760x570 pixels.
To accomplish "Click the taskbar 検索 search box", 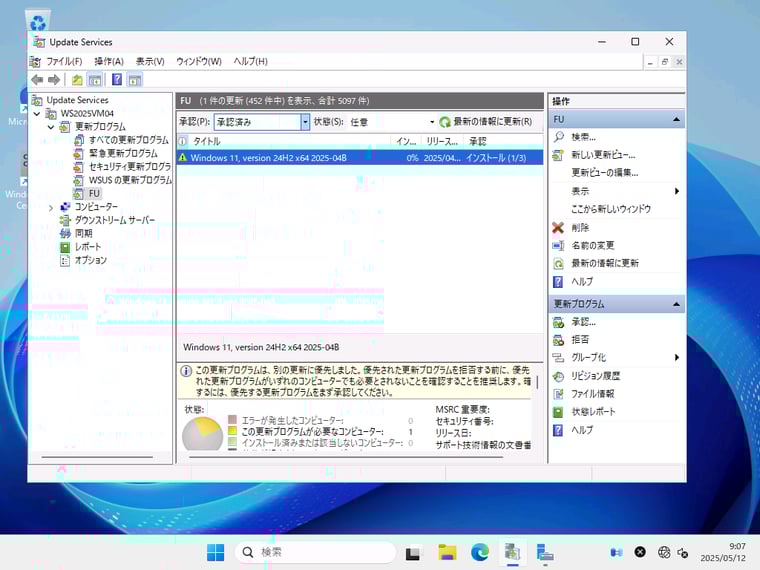I will click(315, 552).
